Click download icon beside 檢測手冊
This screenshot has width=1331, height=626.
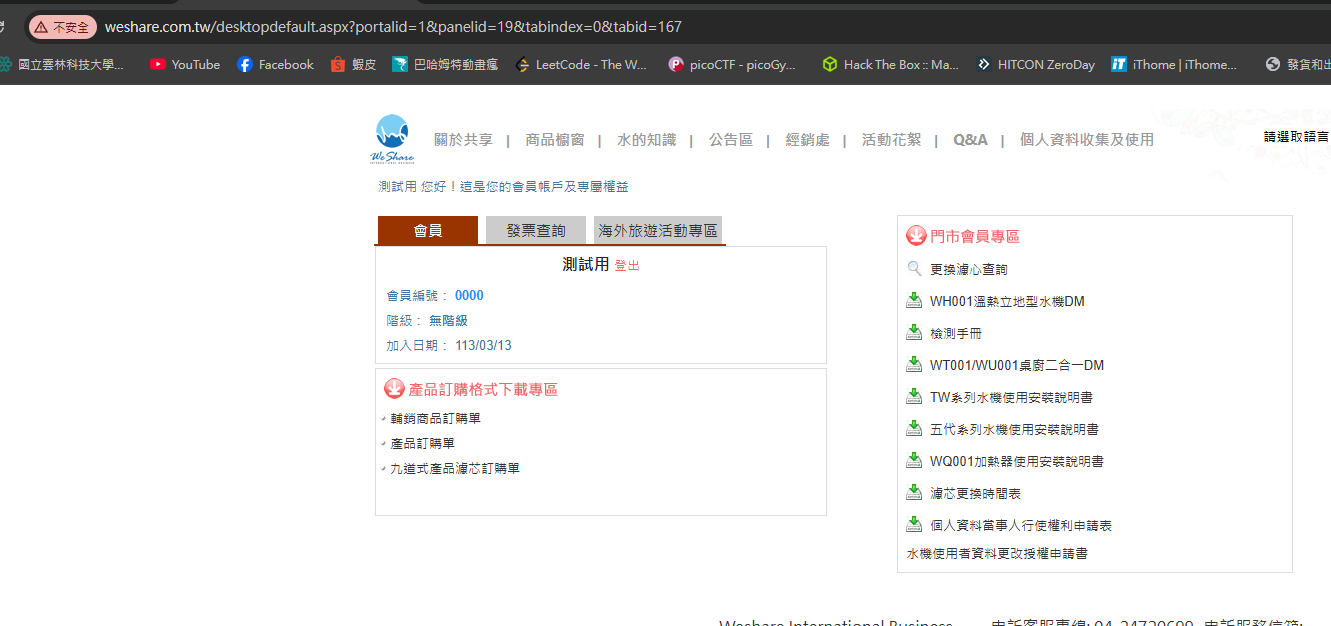914,332
